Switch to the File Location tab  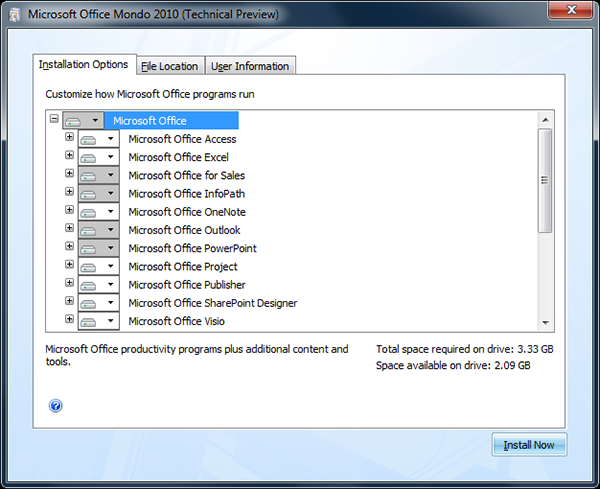(170, 66)
